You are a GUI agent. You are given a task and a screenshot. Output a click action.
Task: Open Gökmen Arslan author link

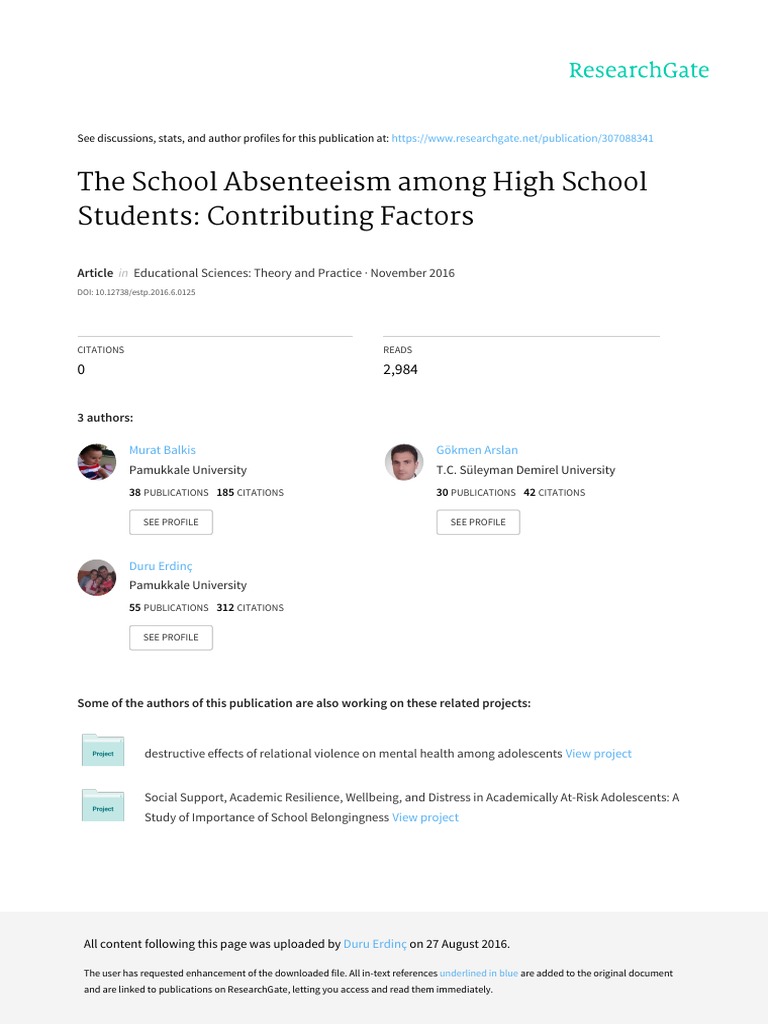pos(477,450)
